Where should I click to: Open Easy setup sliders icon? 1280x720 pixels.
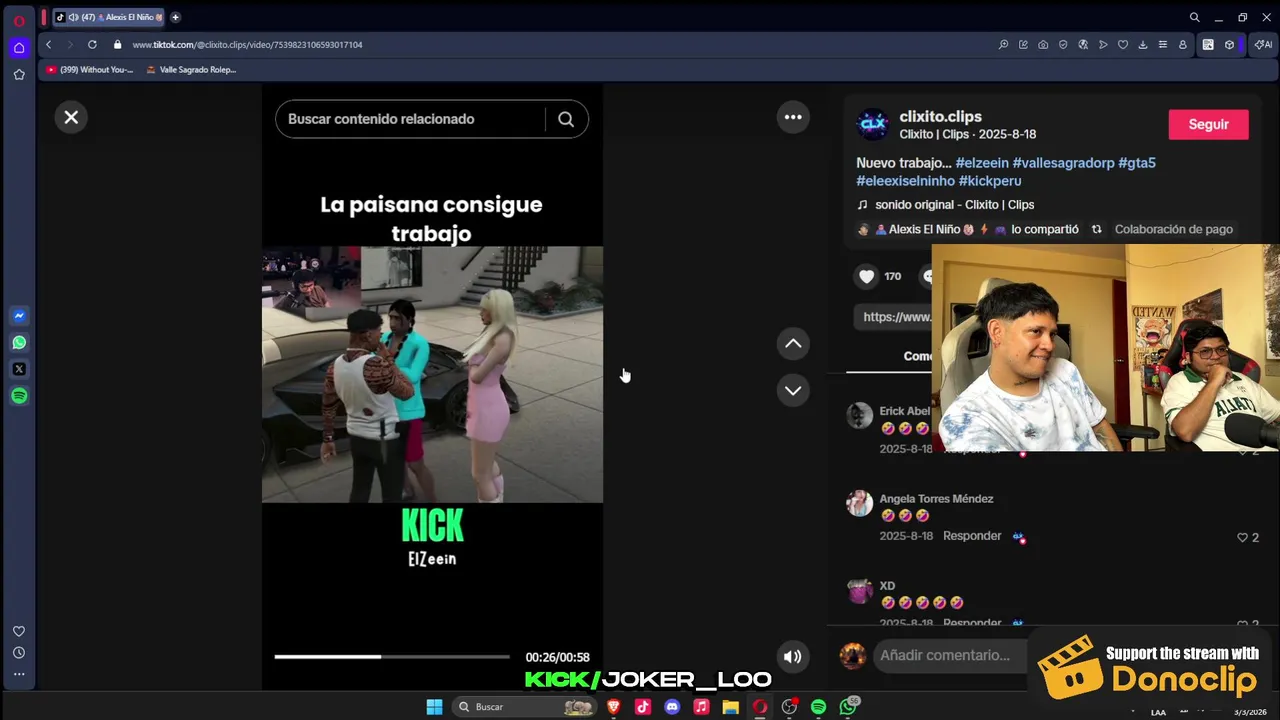[1163, 44]
